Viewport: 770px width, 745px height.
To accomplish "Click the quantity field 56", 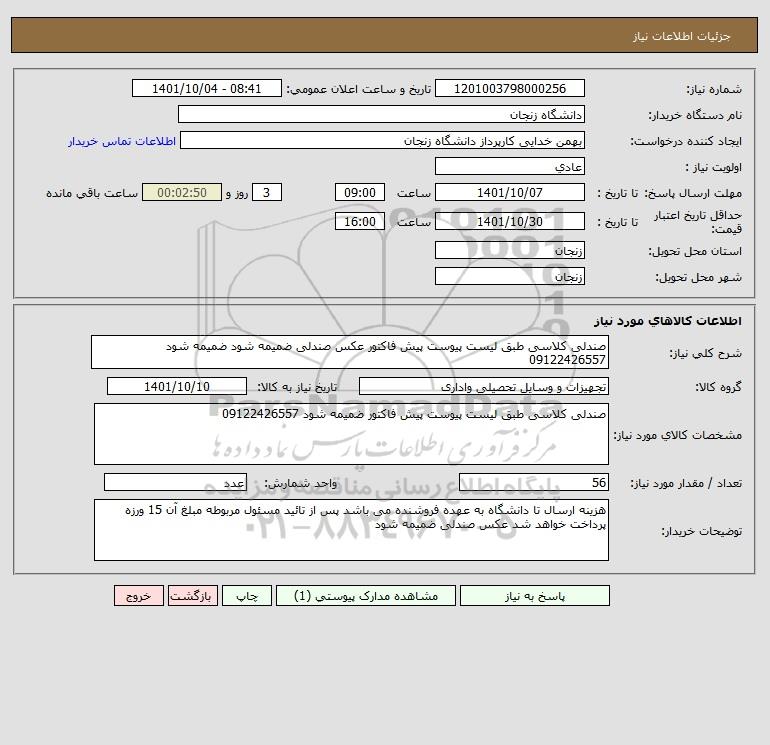I will coord(534,482).
